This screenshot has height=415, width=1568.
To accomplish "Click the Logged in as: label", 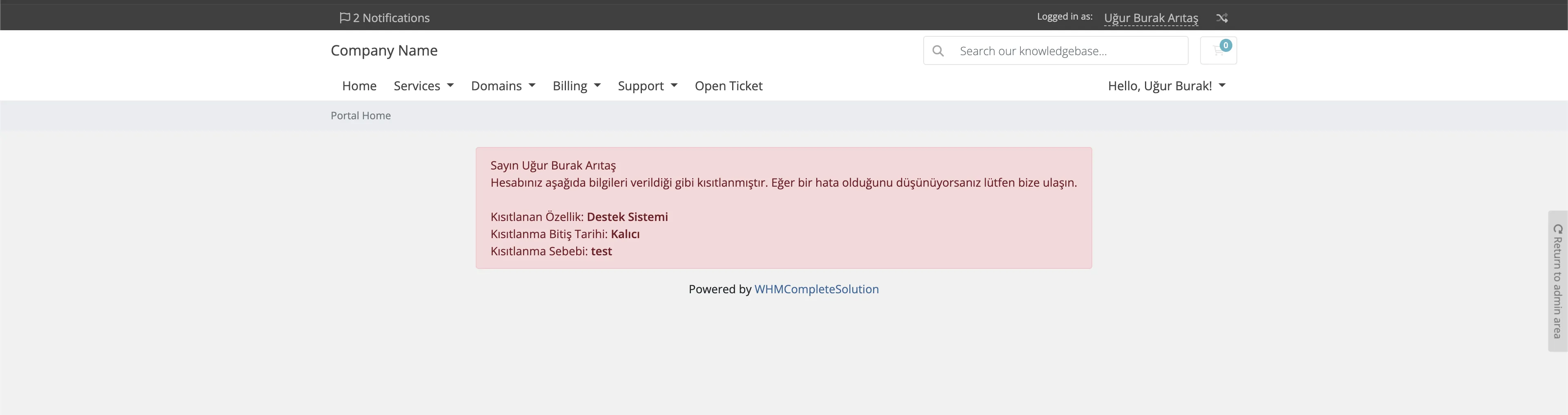I will point(1064,17).
